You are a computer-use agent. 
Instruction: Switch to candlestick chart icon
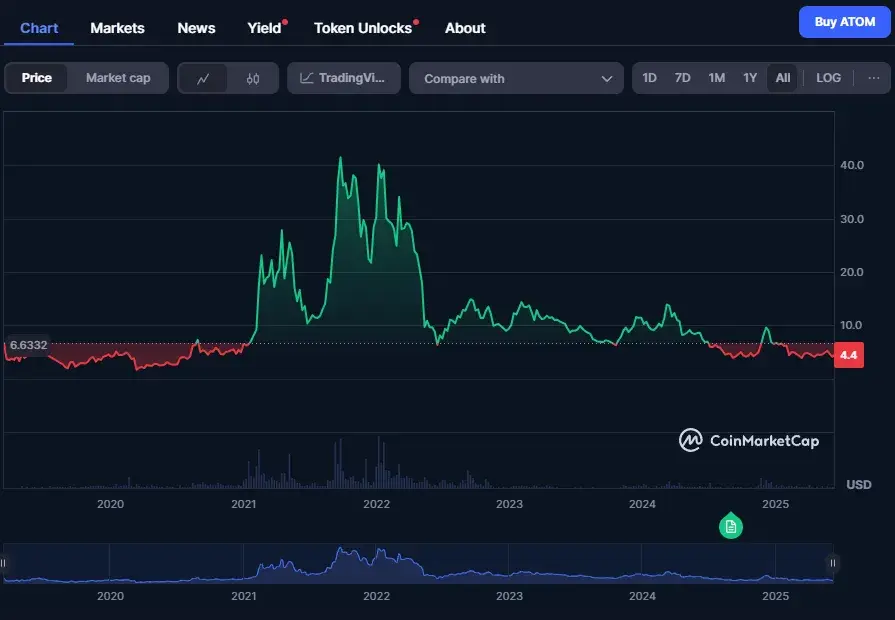click(x=253, y=78)
